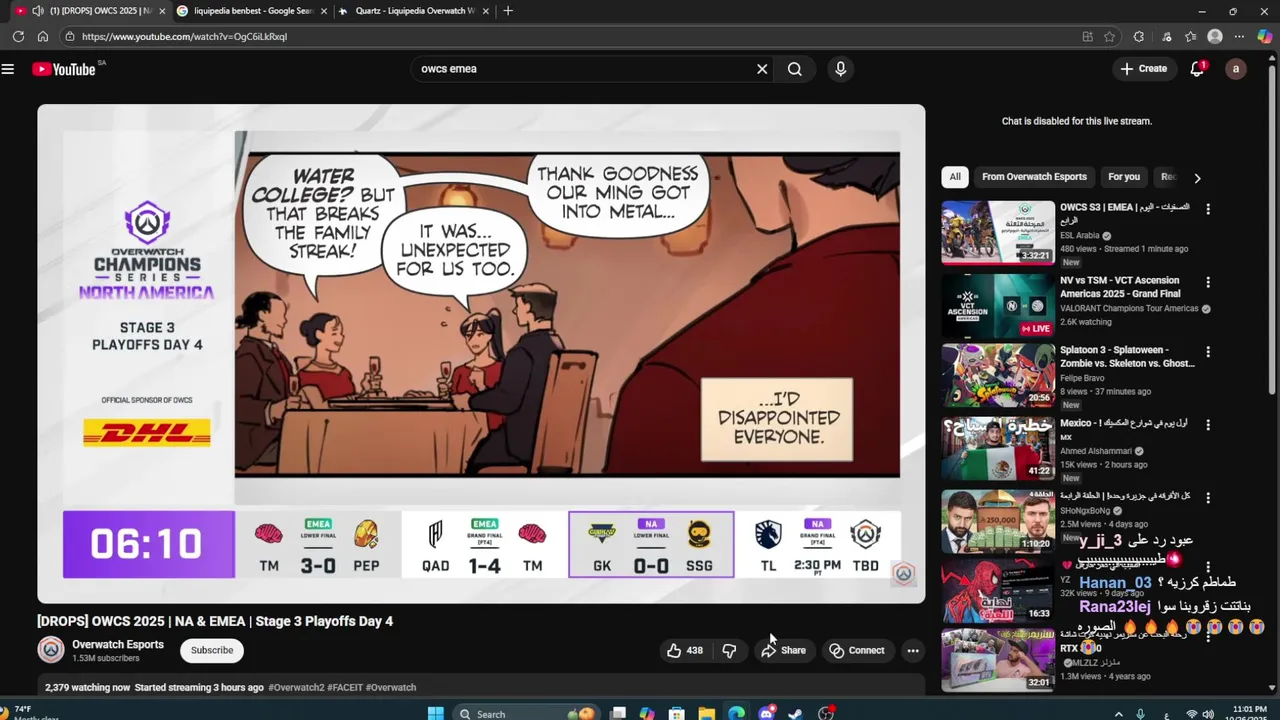Viewport: 1280px width, 720px height.
Task: Click the browser address bar URL
Action: pos(184,37)
